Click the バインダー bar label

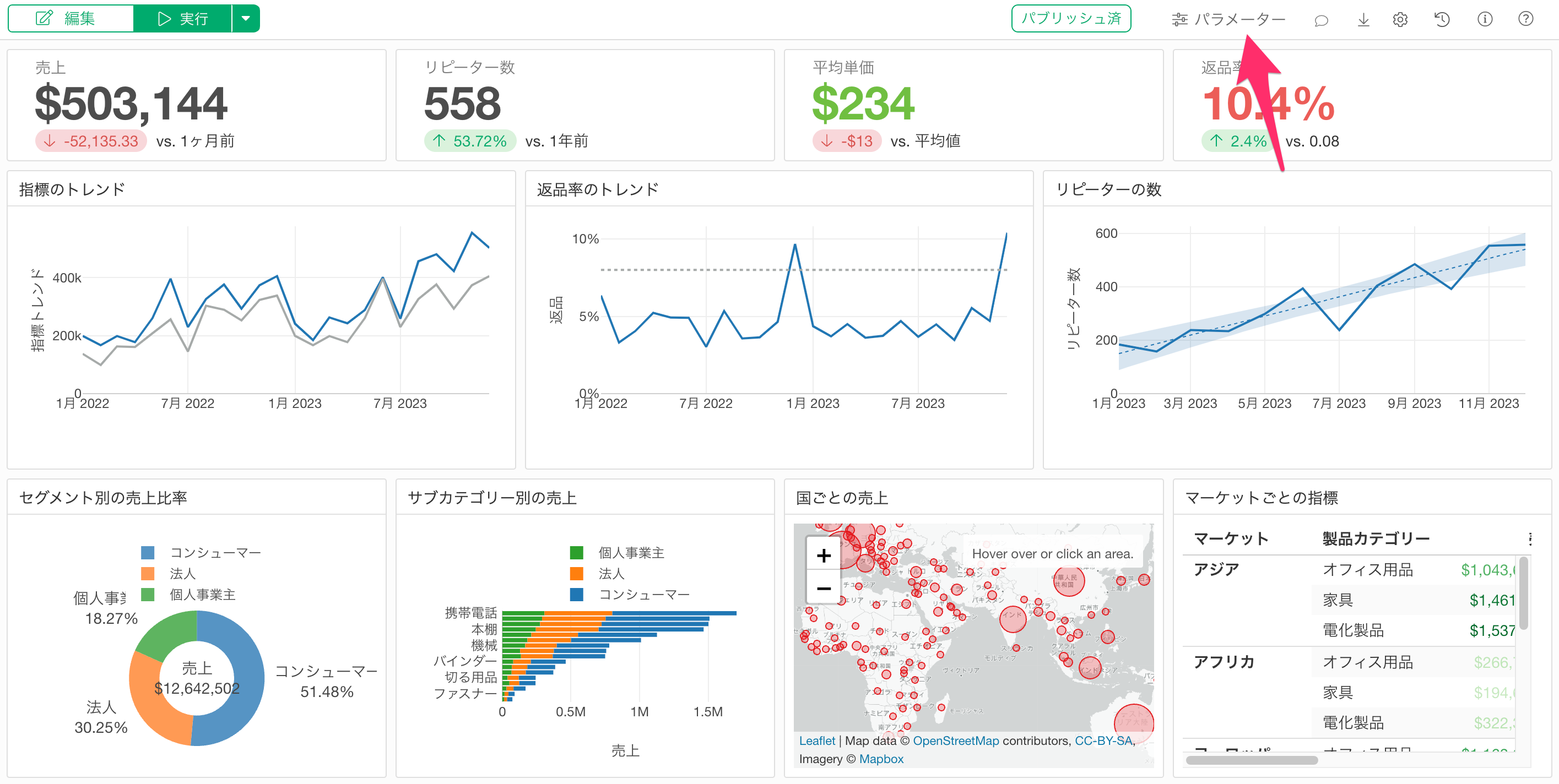coord(464,661)
